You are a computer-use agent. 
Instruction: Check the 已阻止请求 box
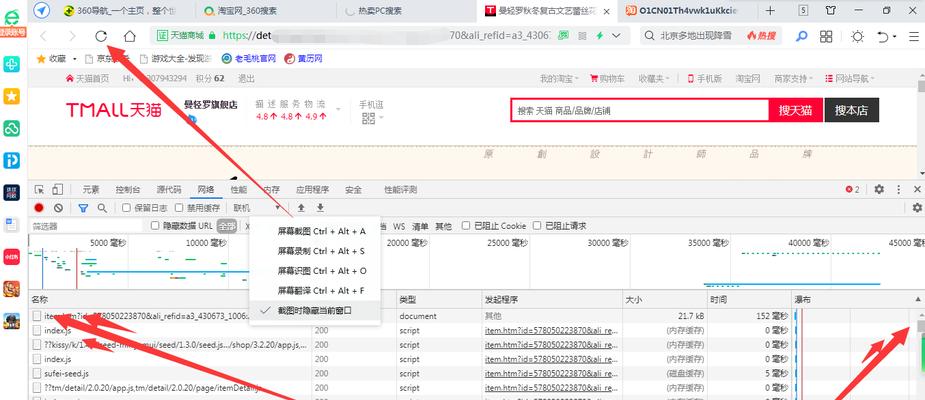pos(537,225)
